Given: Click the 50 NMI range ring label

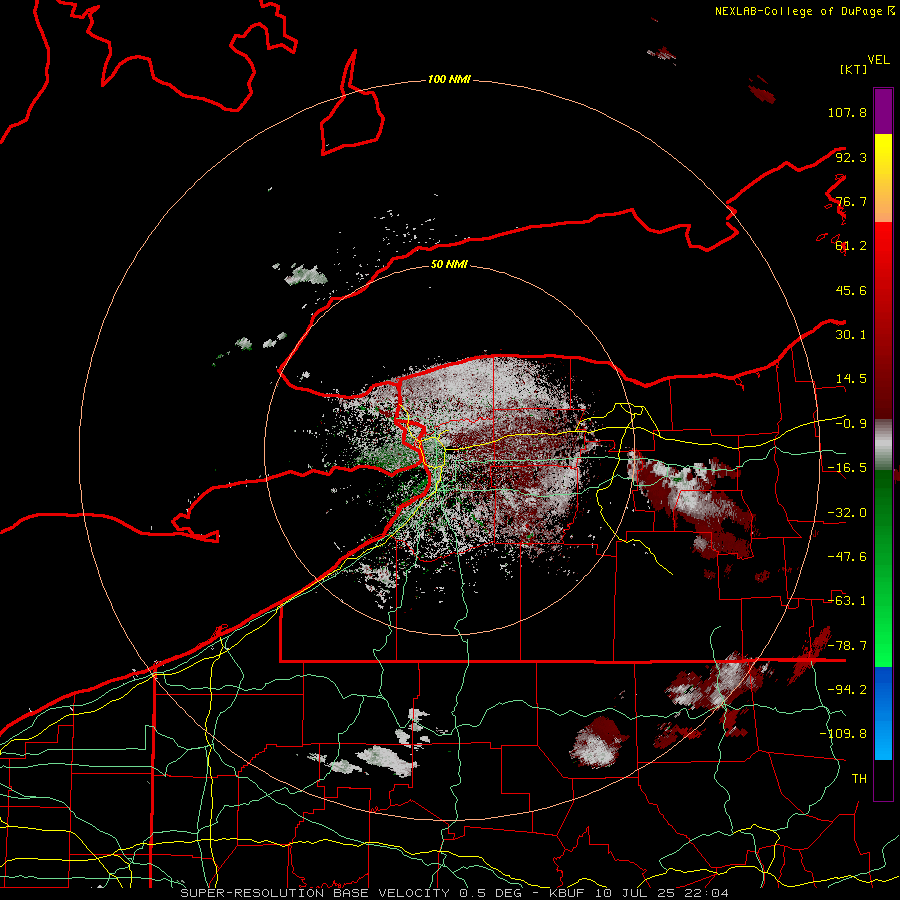Looking at the screenshot, I should point(449,265).
